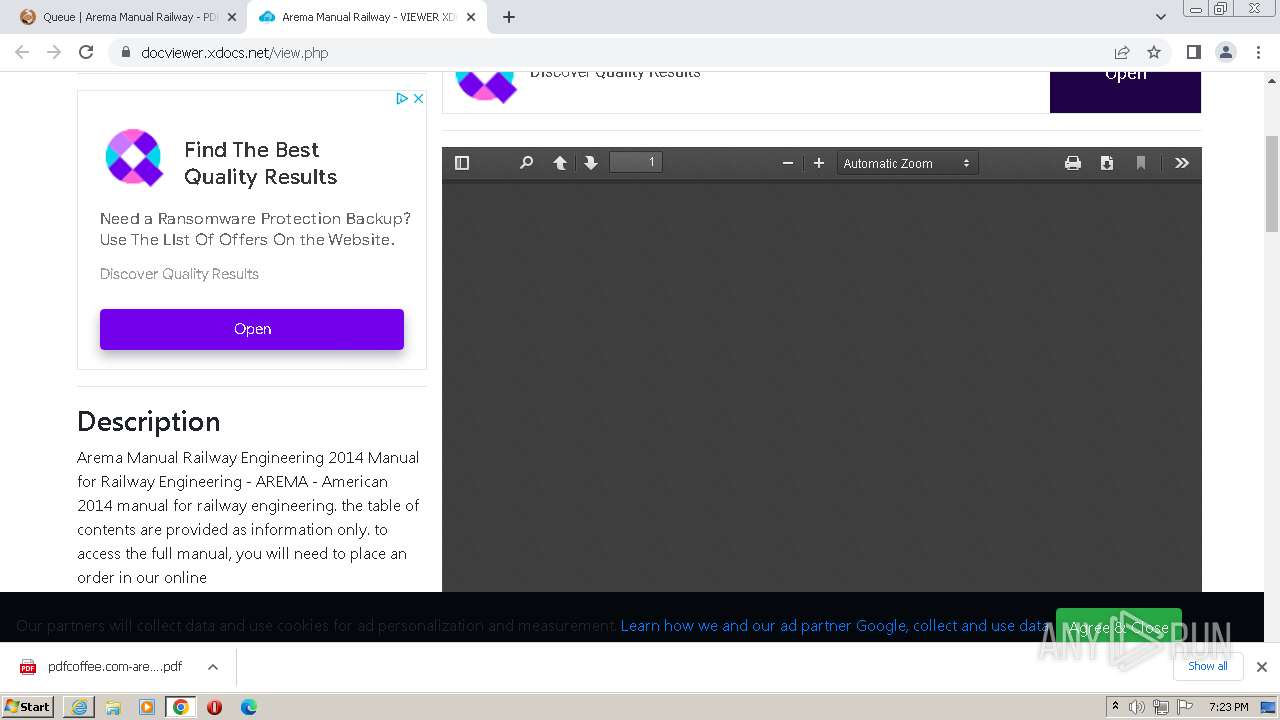Close the downloads bar
The width and height of the screenshot is (1280, 720).
(x=1262, y=667)
